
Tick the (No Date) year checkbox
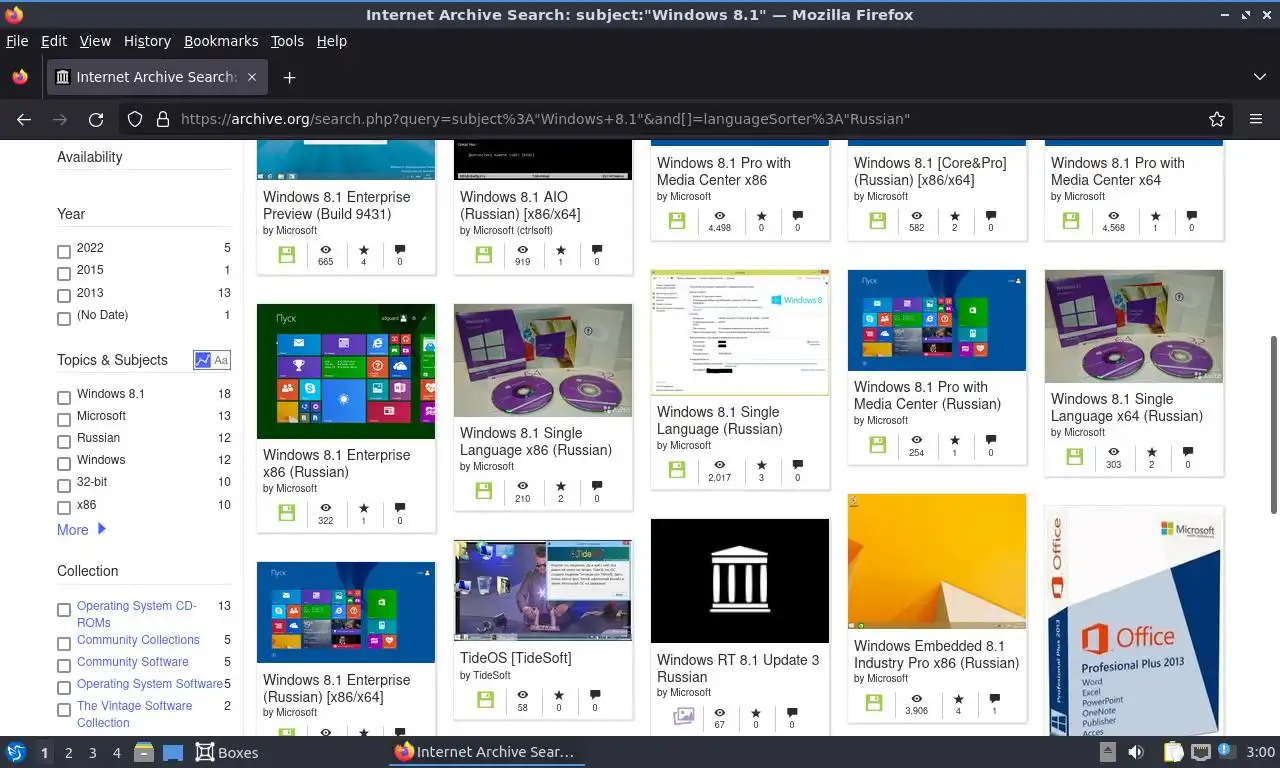[64, 319]
